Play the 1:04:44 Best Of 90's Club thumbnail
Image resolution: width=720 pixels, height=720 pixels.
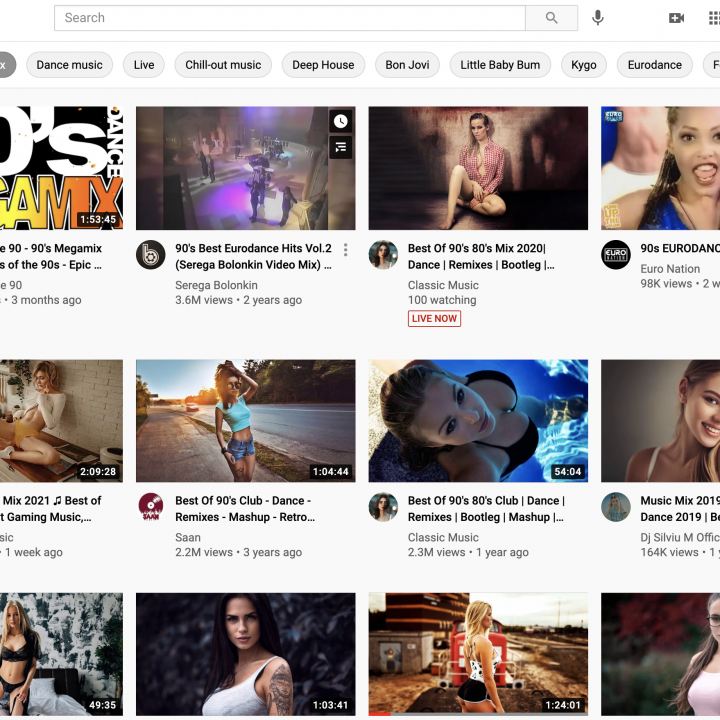pyautogui.click(x=245, y=421)
